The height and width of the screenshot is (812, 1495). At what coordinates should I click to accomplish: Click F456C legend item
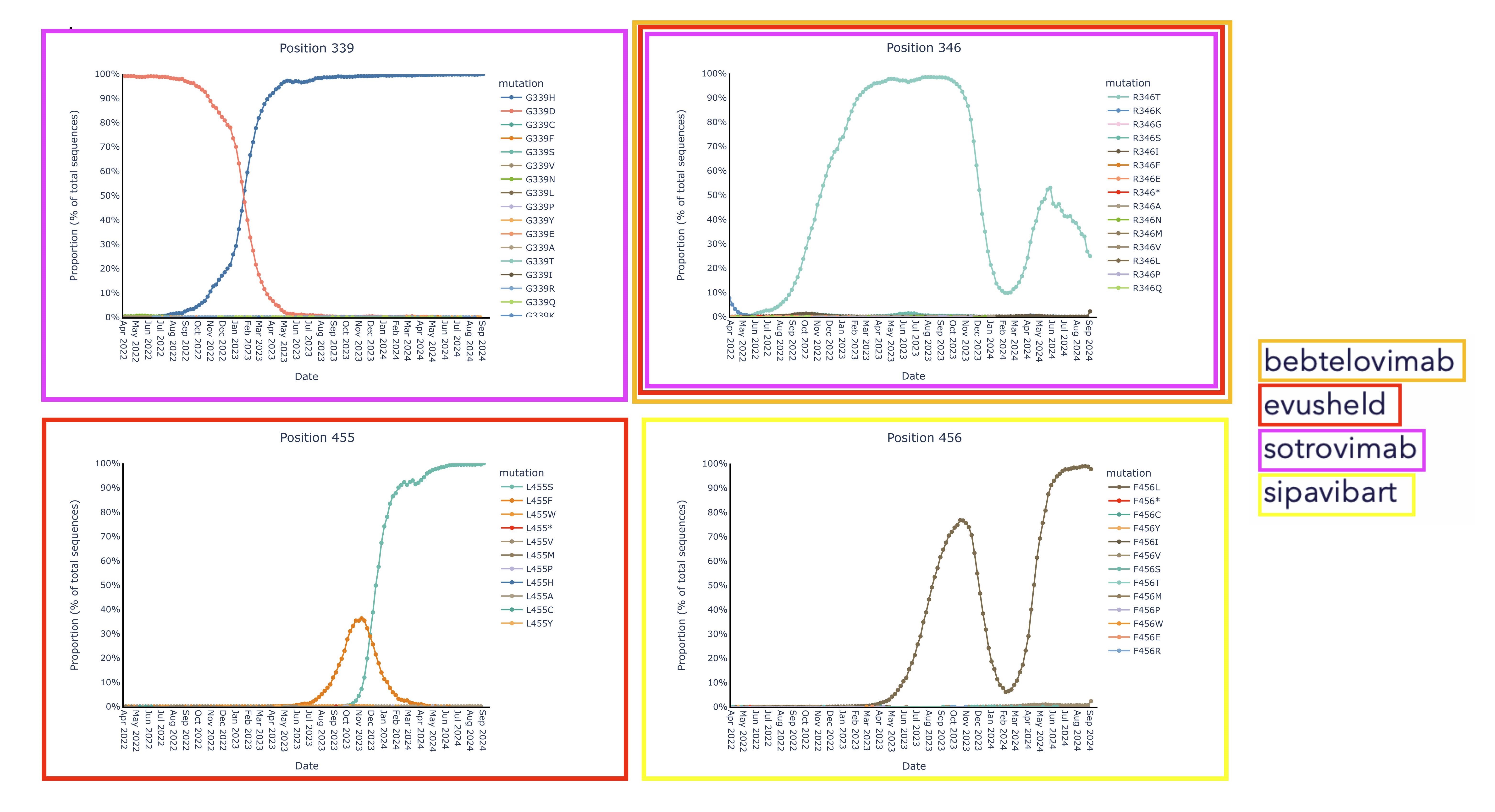click(1135, 514)
